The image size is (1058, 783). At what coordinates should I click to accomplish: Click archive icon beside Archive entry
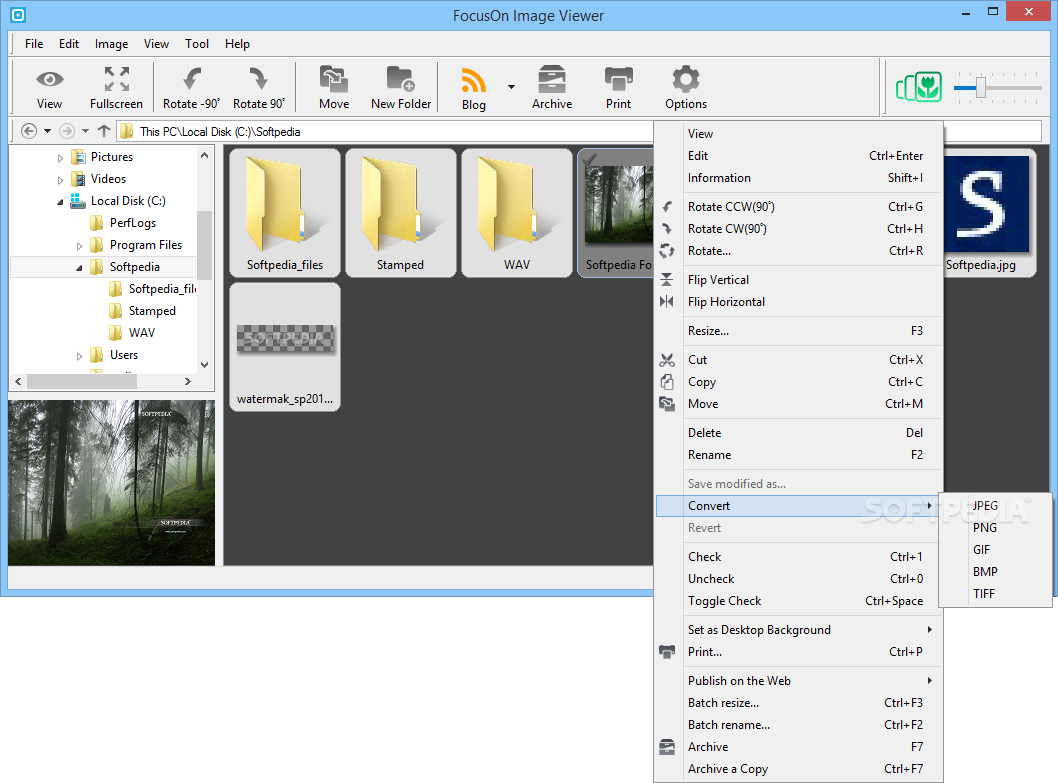coord(667,747)
